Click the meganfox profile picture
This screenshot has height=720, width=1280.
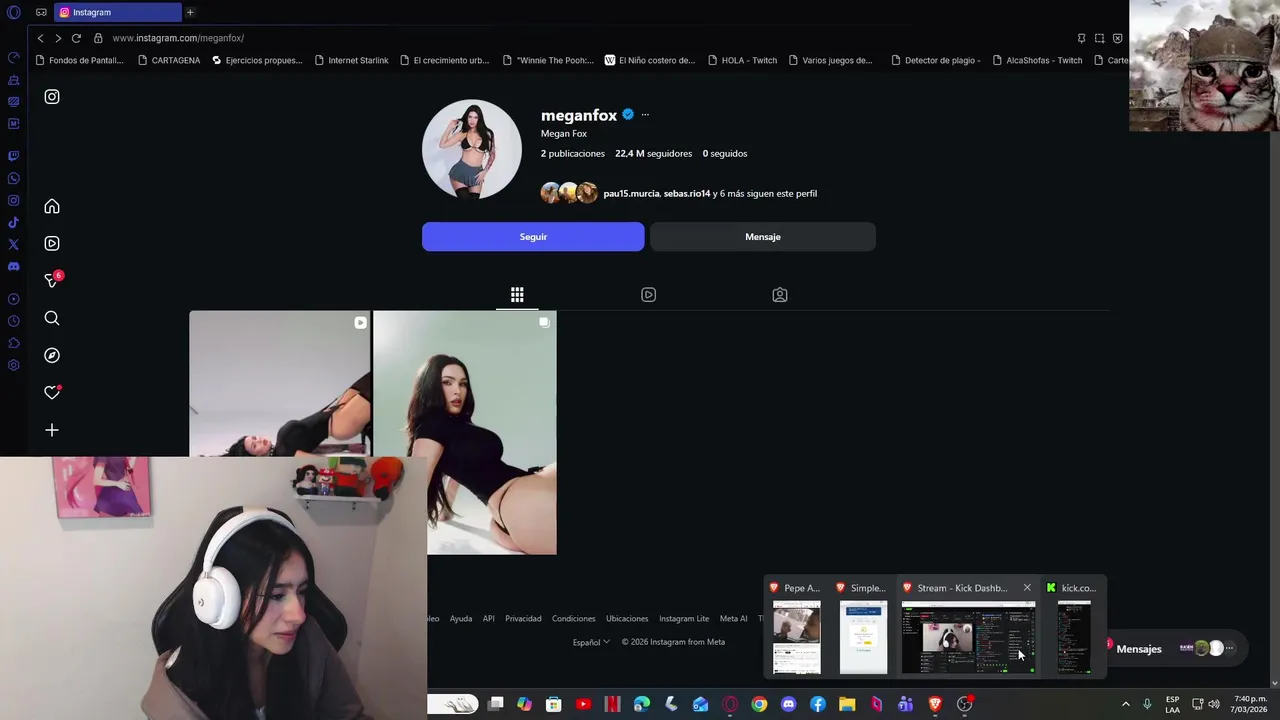(472, 149)
